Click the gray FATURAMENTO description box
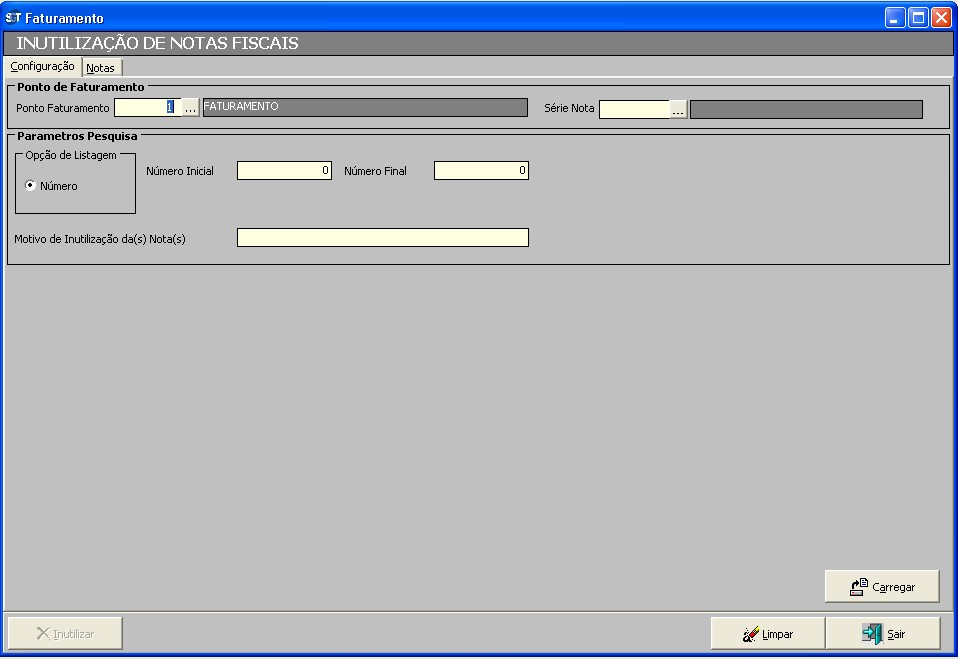Image resolution: width=958 pixels, height=659 pixels. [365, 108]
